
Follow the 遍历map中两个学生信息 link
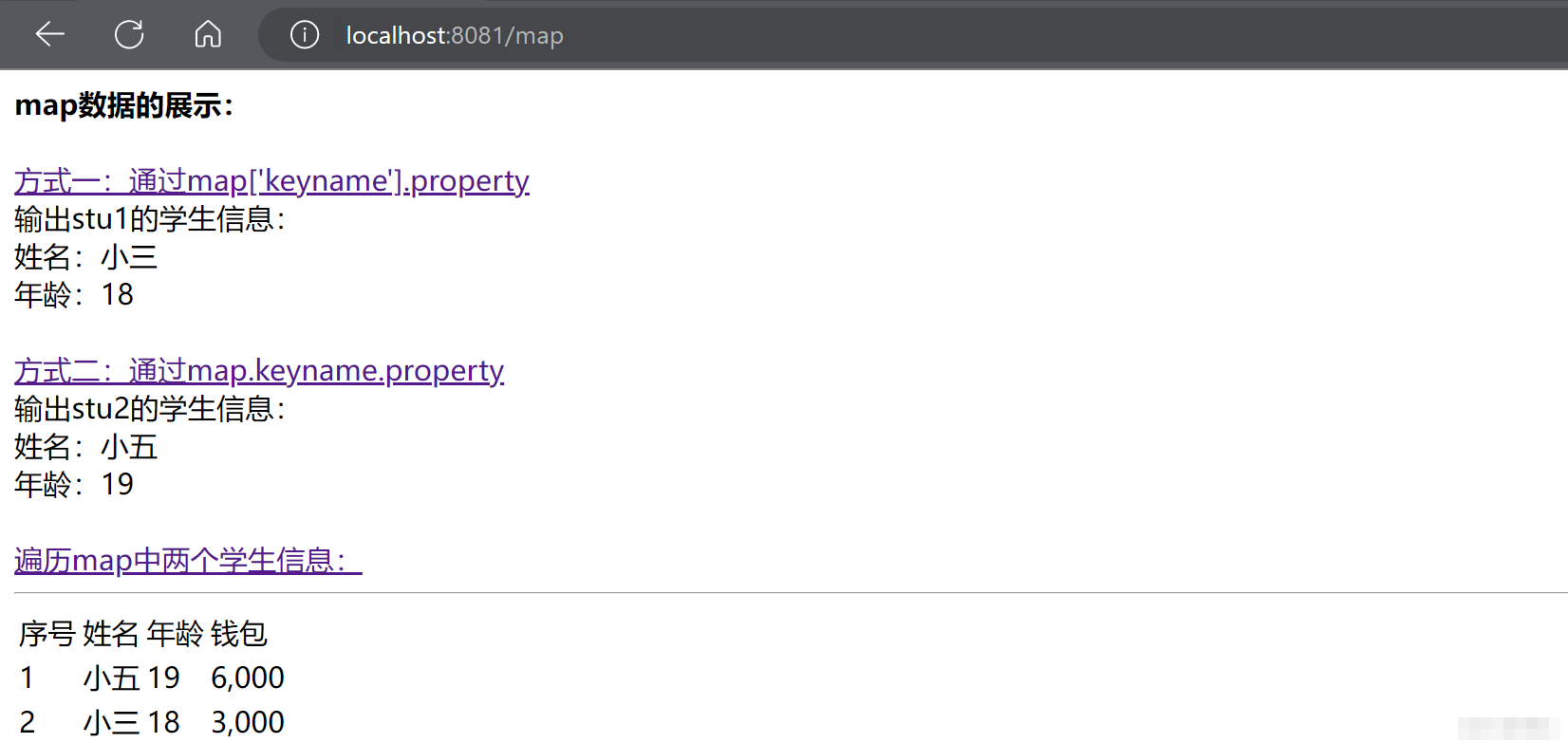coord(188,560)
